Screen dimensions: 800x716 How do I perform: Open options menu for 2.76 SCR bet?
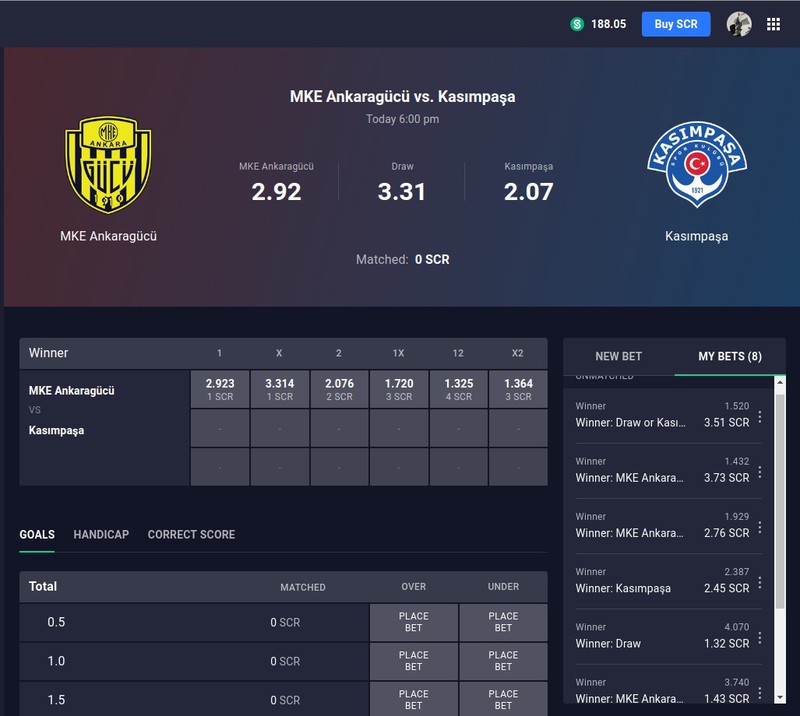[x=760, y=527]
